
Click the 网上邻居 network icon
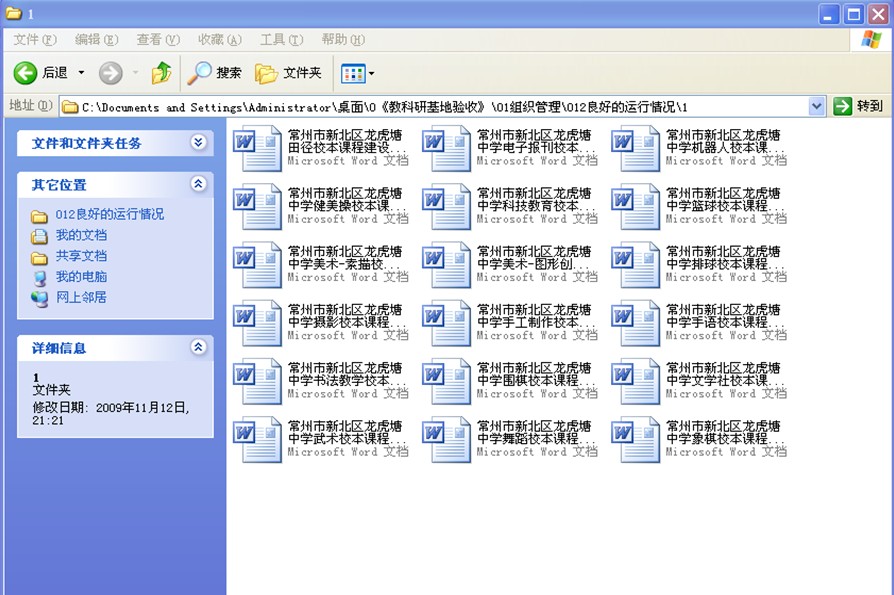coord(39,299)
